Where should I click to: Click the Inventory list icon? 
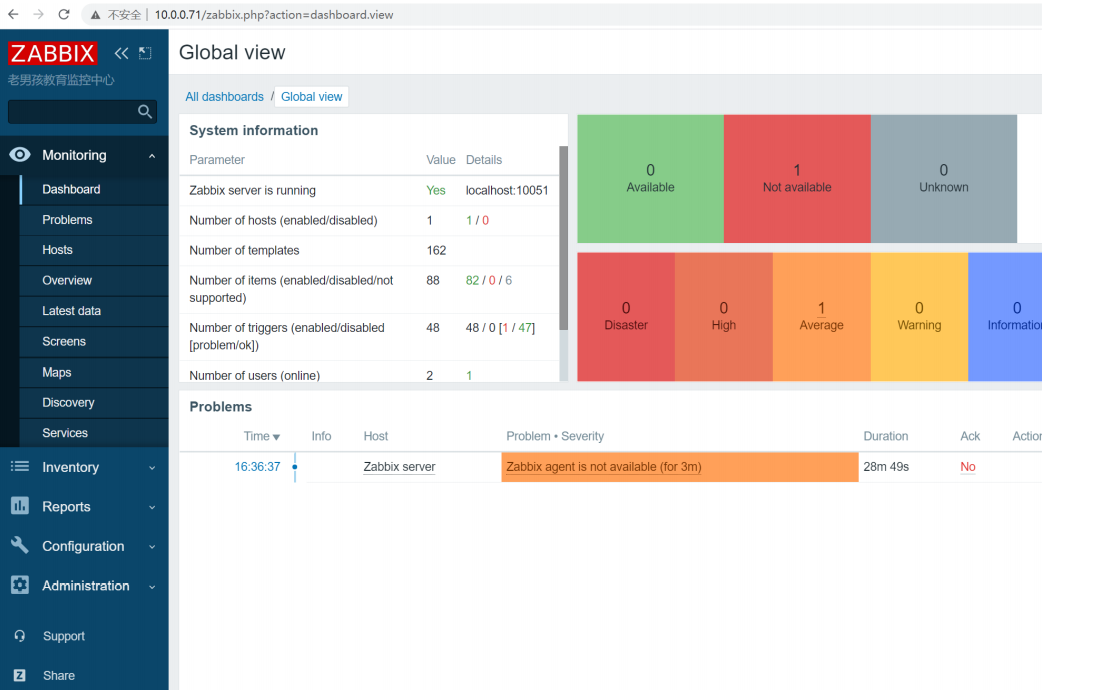coord(20,466)
